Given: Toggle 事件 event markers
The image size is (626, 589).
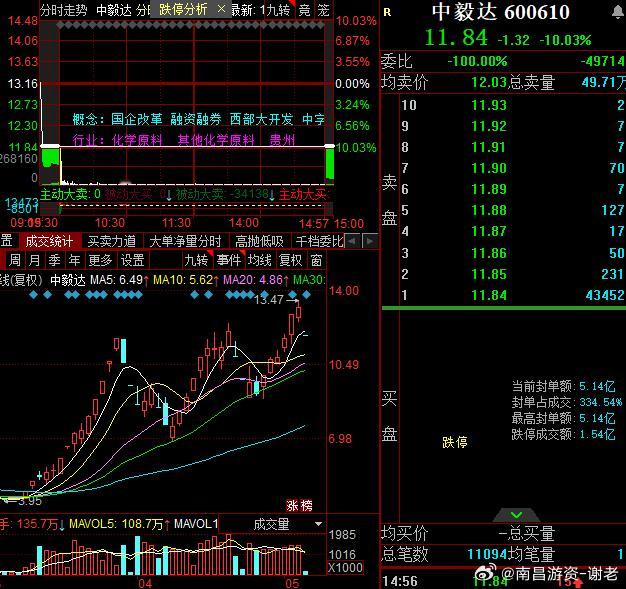Looking at the screenshot, I should (229, 260).
